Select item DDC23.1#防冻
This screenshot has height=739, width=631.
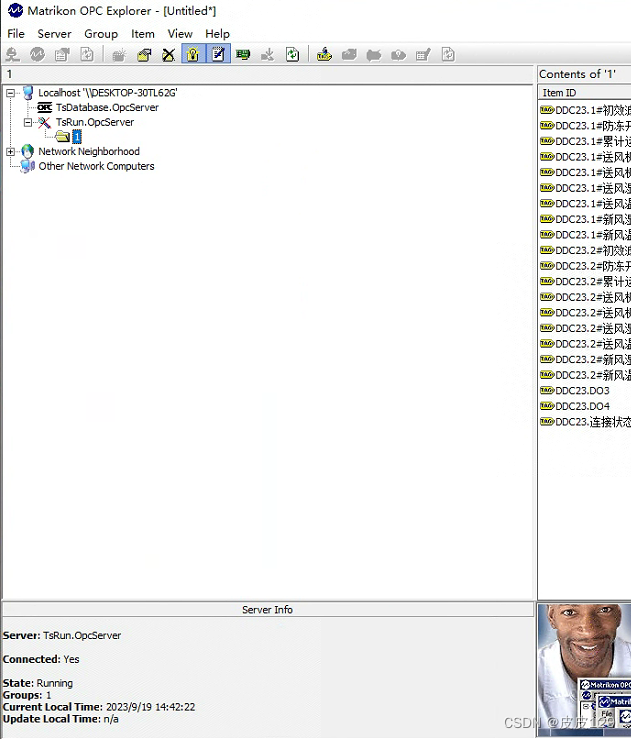pyautogui.click(x=593, y=126)
